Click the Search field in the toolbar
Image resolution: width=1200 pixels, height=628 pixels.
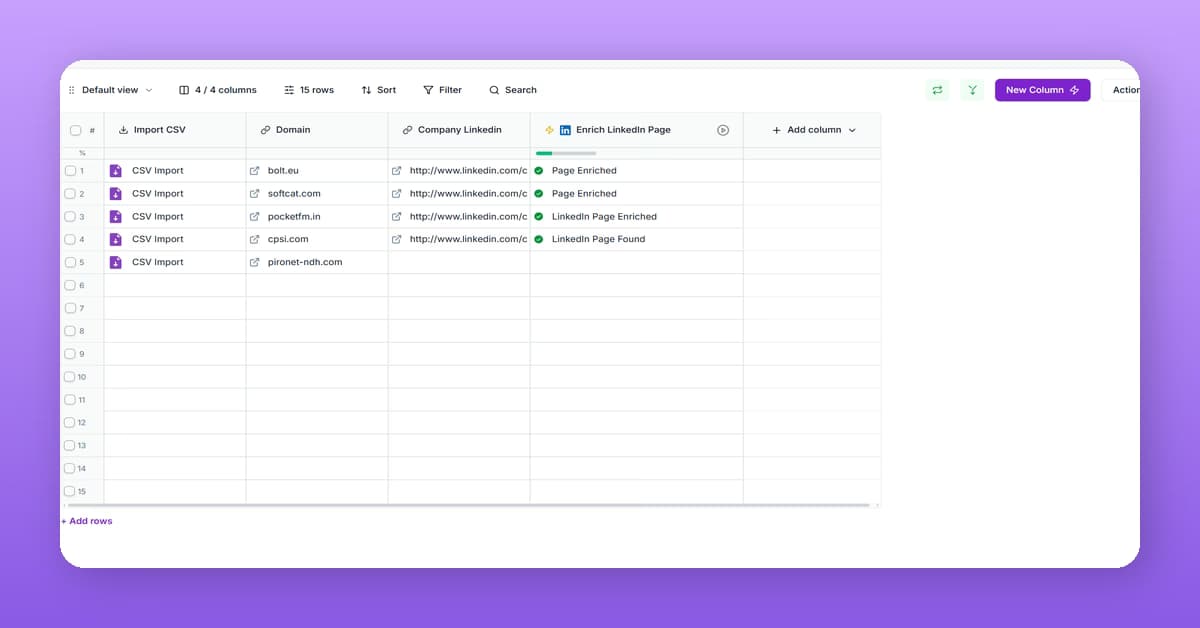pos(512,89)
